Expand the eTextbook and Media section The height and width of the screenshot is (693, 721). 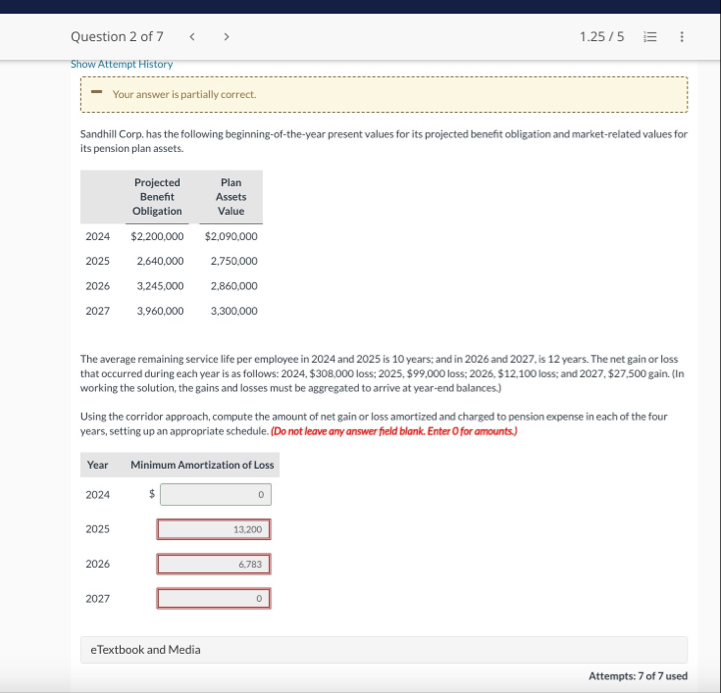click(x=384, y=649)
